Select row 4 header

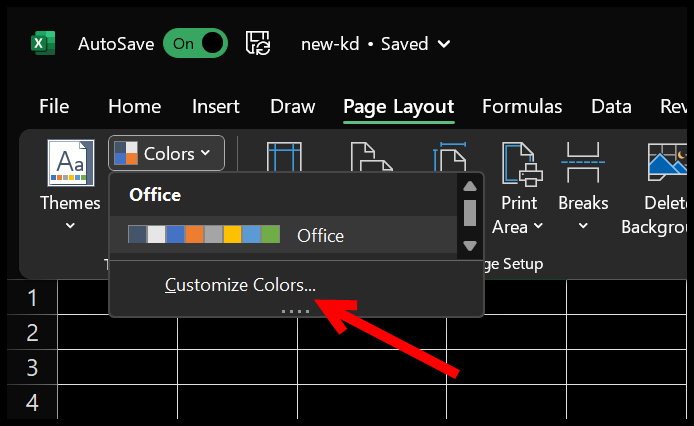(32, 402)
